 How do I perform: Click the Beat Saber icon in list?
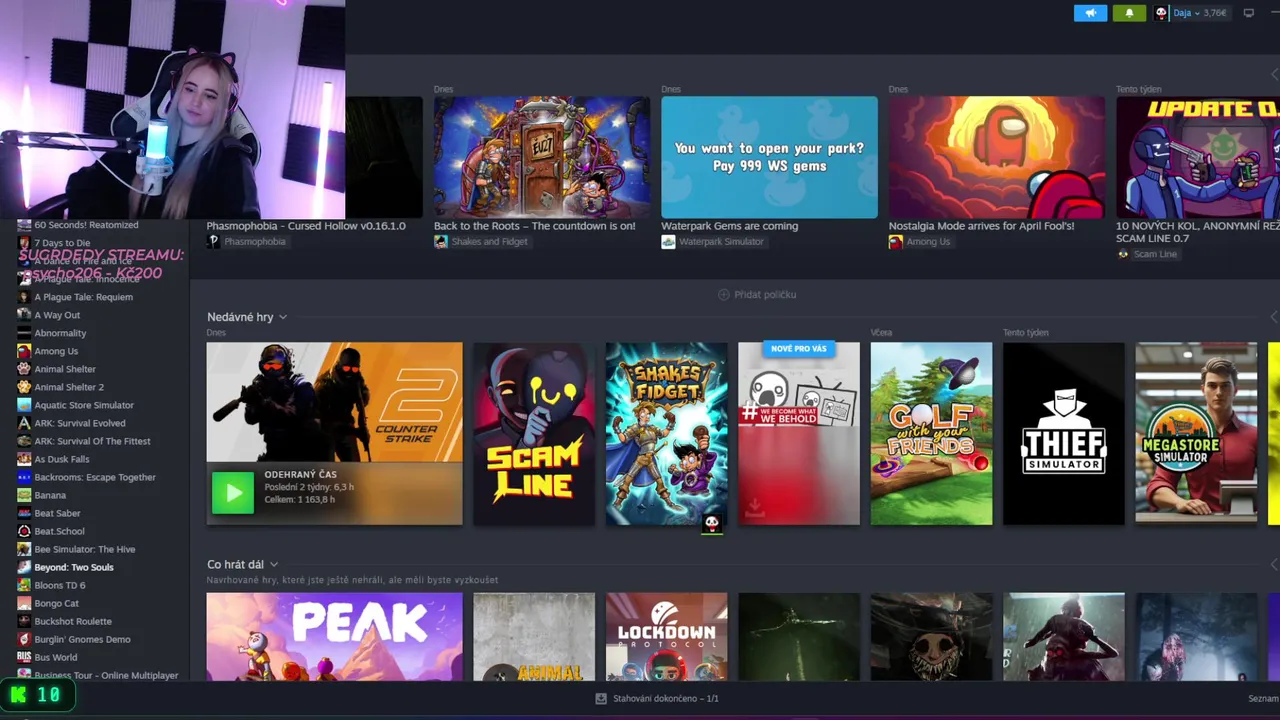click(24, 513)
